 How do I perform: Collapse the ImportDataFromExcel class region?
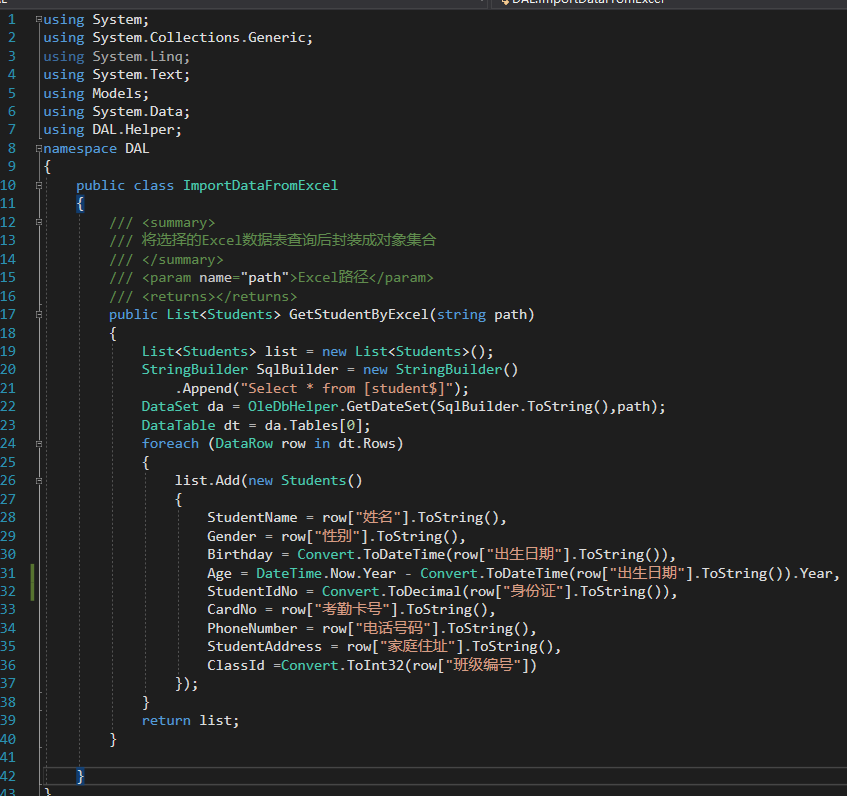38,185
